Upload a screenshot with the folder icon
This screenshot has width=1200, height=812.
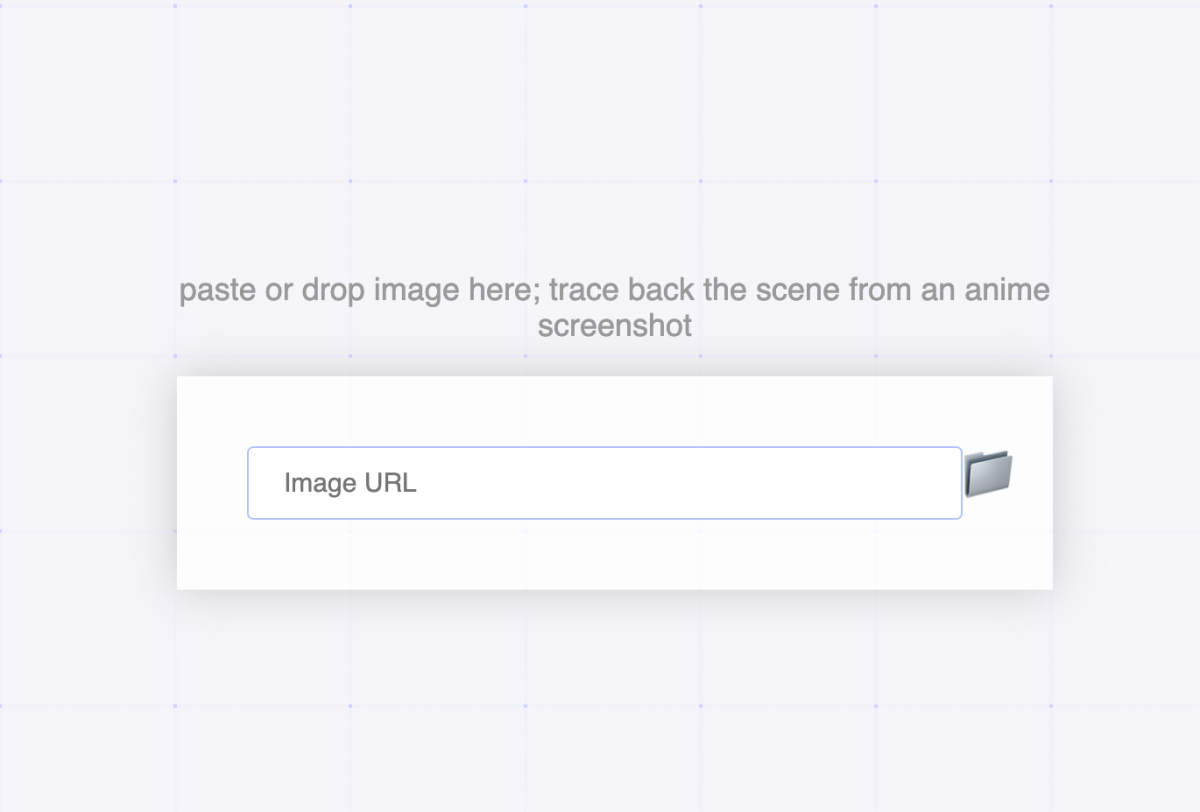click(988, 474)
